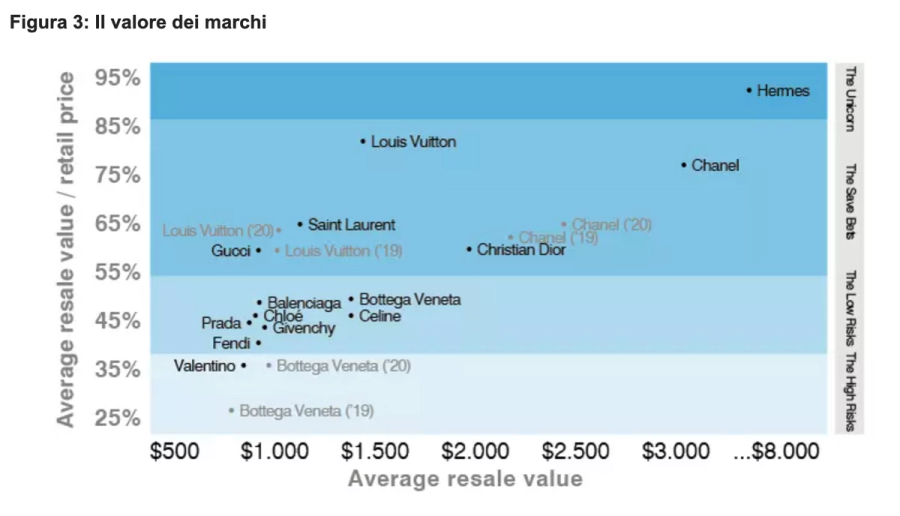Click The High Risks side label

851,391
